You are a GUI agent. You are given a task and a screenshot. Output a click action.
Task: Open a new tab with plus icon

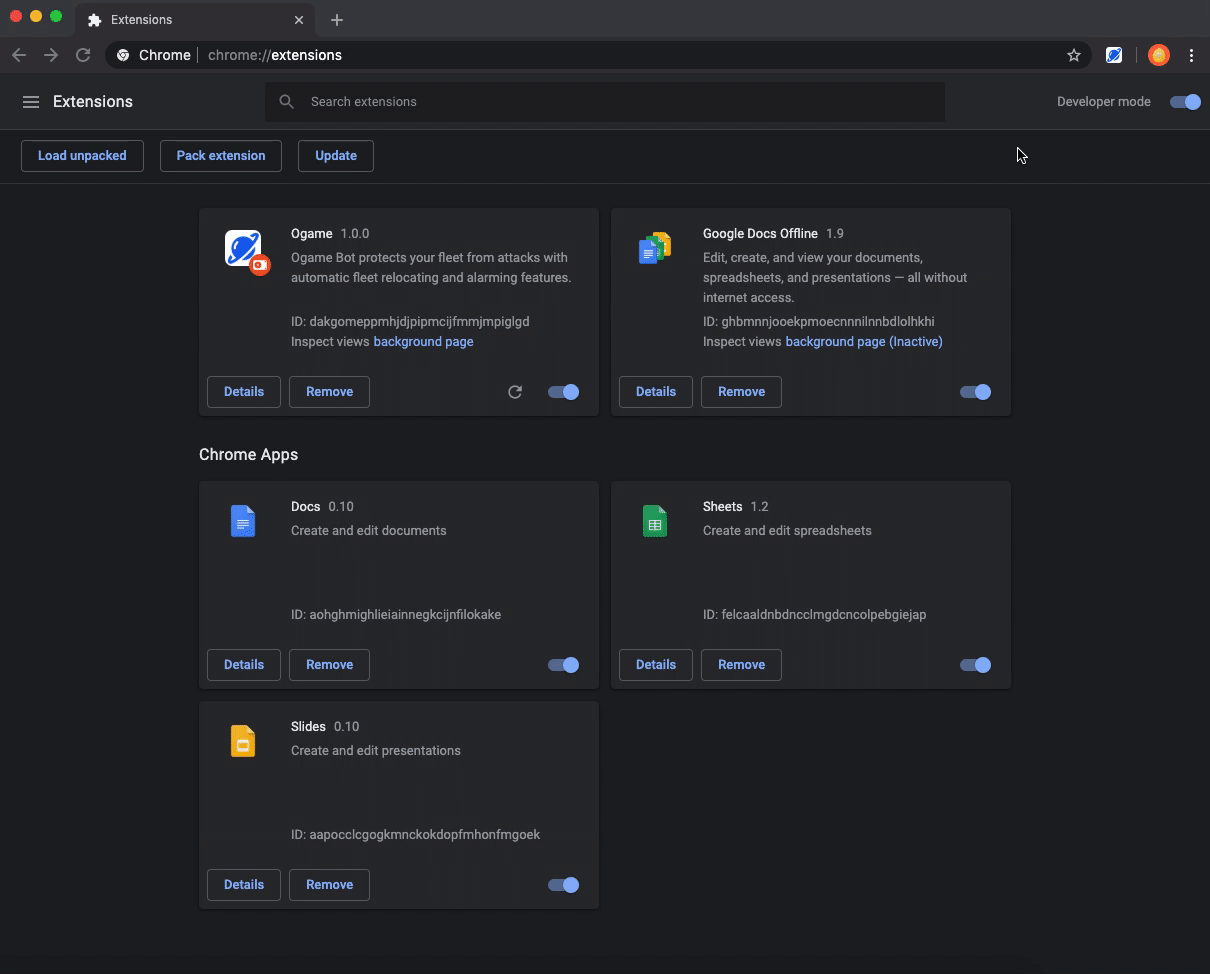(x=337, y=20)
